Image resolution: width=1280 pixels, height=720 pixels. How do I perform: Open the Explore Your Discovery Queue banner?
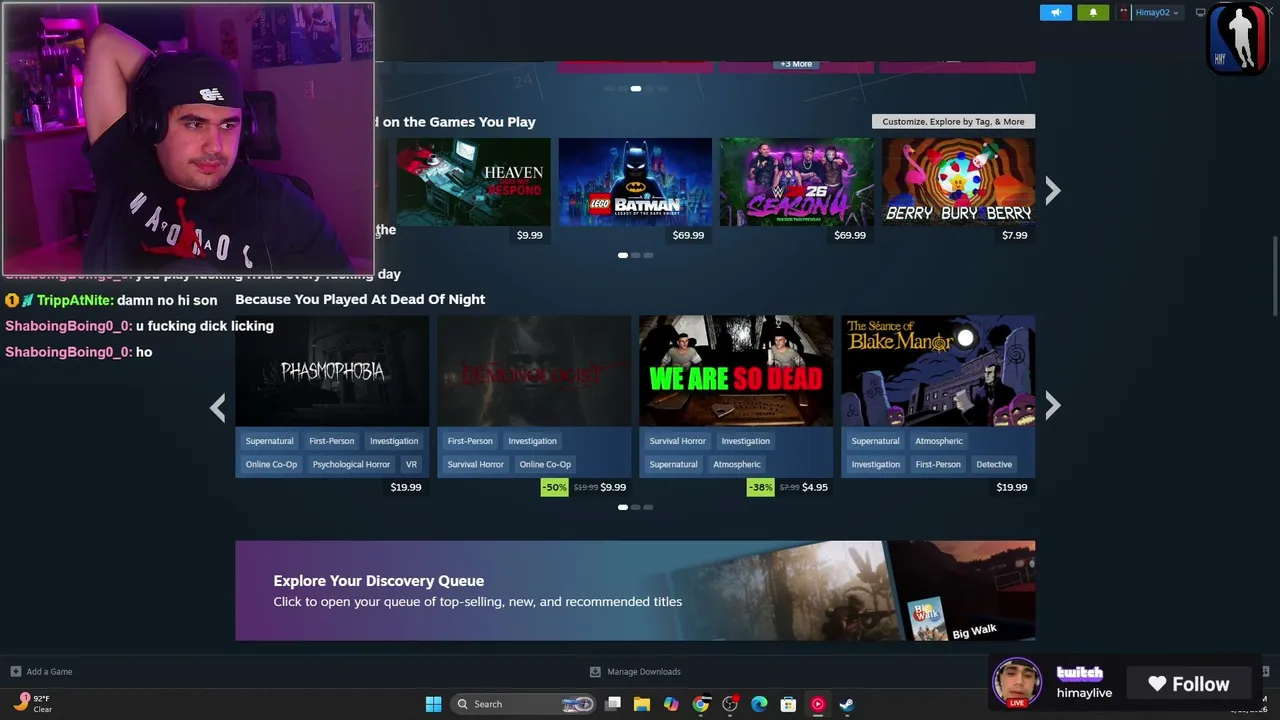click(635, 591)
